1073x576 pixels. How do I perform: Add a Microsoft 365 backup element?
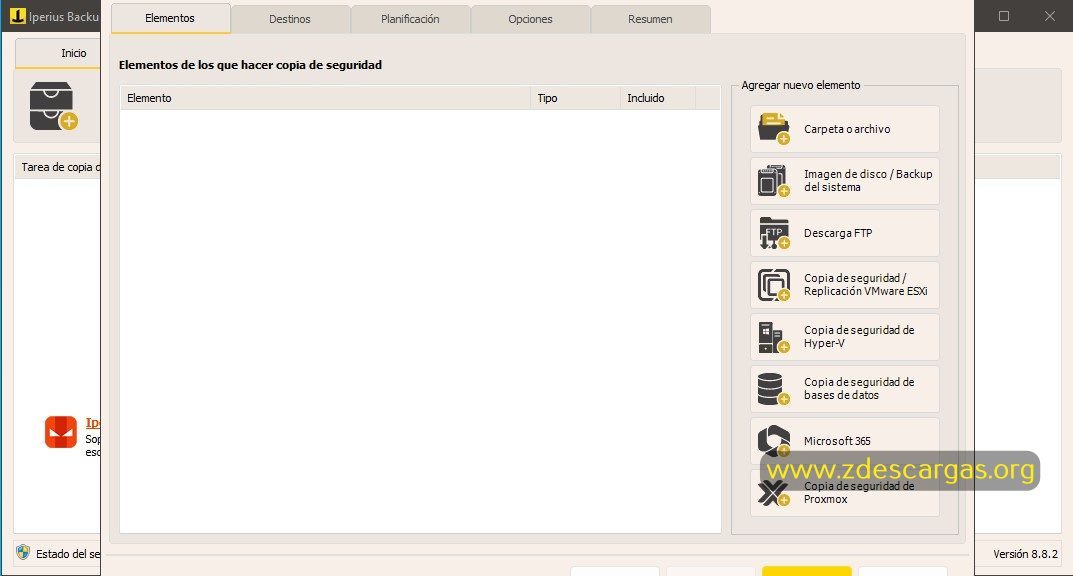[844, 441]
